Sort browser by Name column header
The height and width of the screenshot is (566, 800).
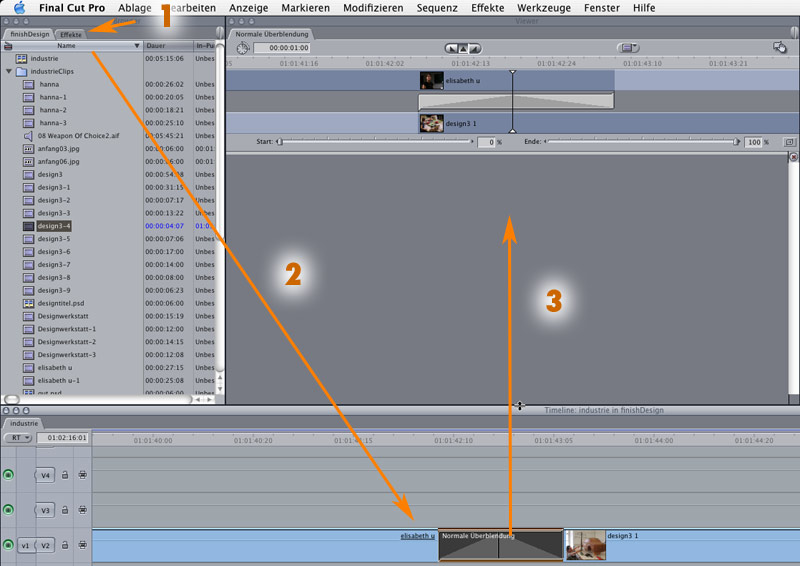coord(66,46)
